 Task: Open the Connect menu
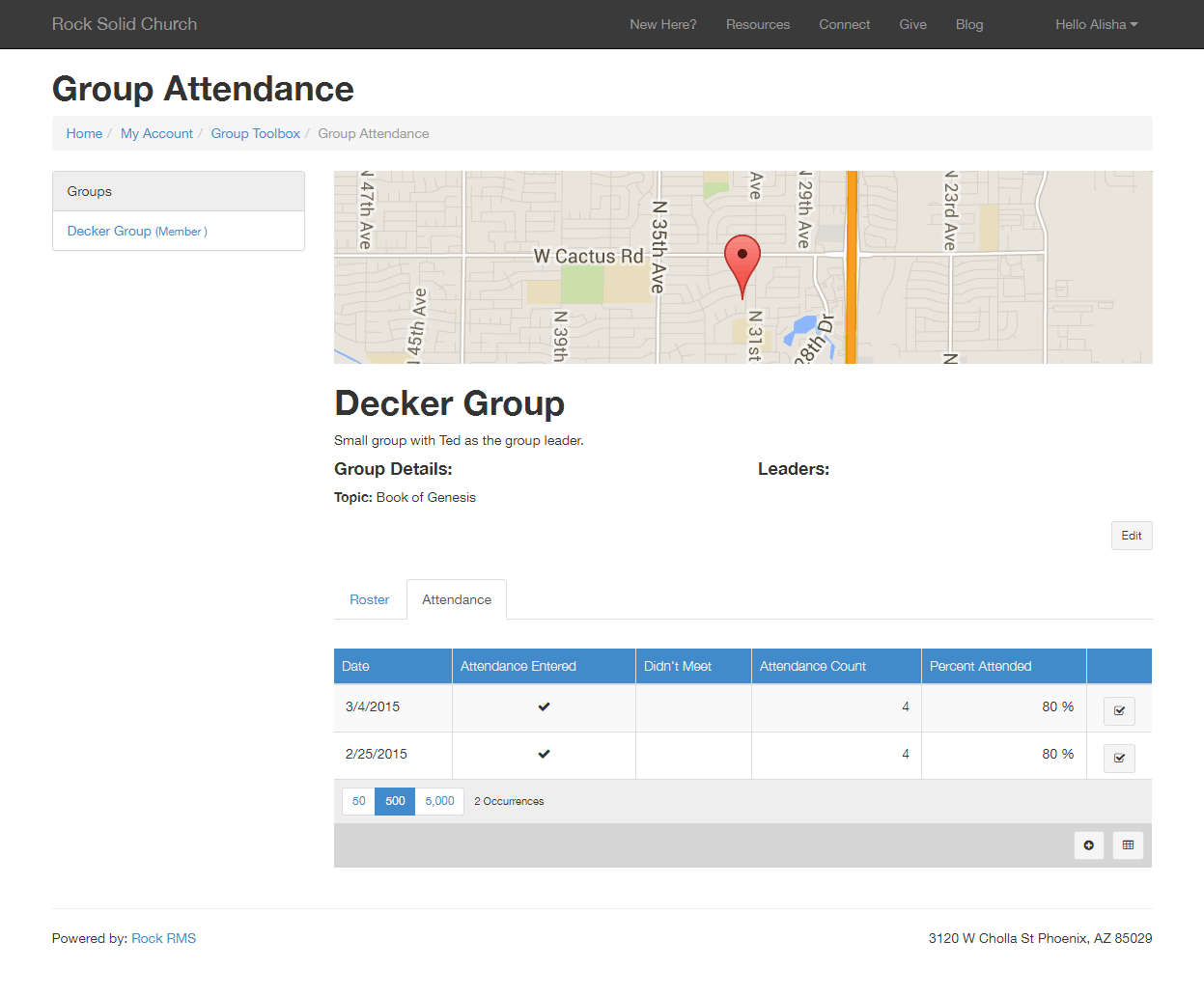tap(845, 24)
